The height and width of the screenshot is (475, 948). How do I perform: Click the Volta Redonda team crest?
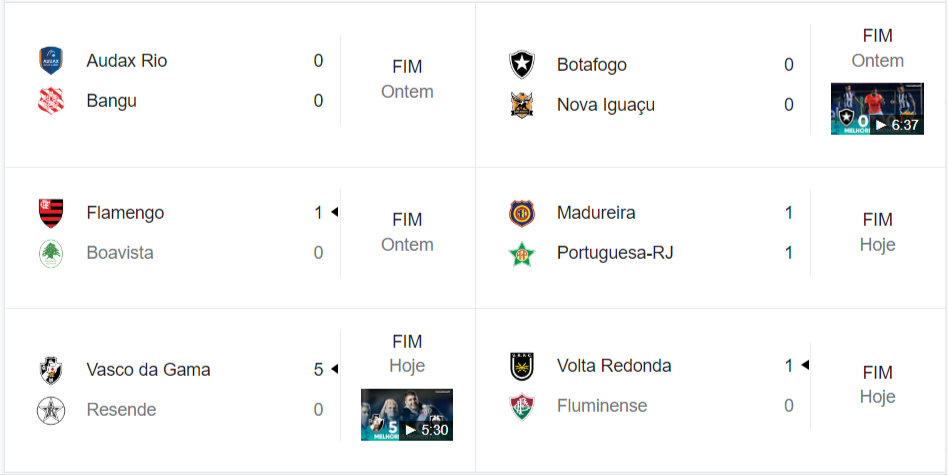(521, 366)
